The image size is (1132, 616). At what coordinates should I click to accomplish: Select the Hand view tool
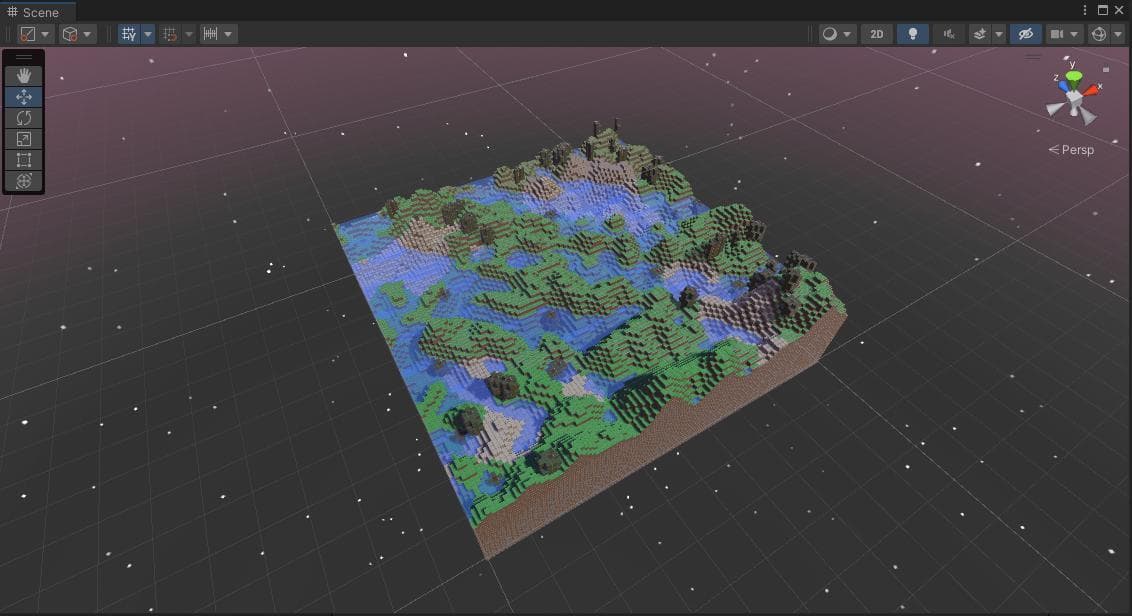point(24,76)
